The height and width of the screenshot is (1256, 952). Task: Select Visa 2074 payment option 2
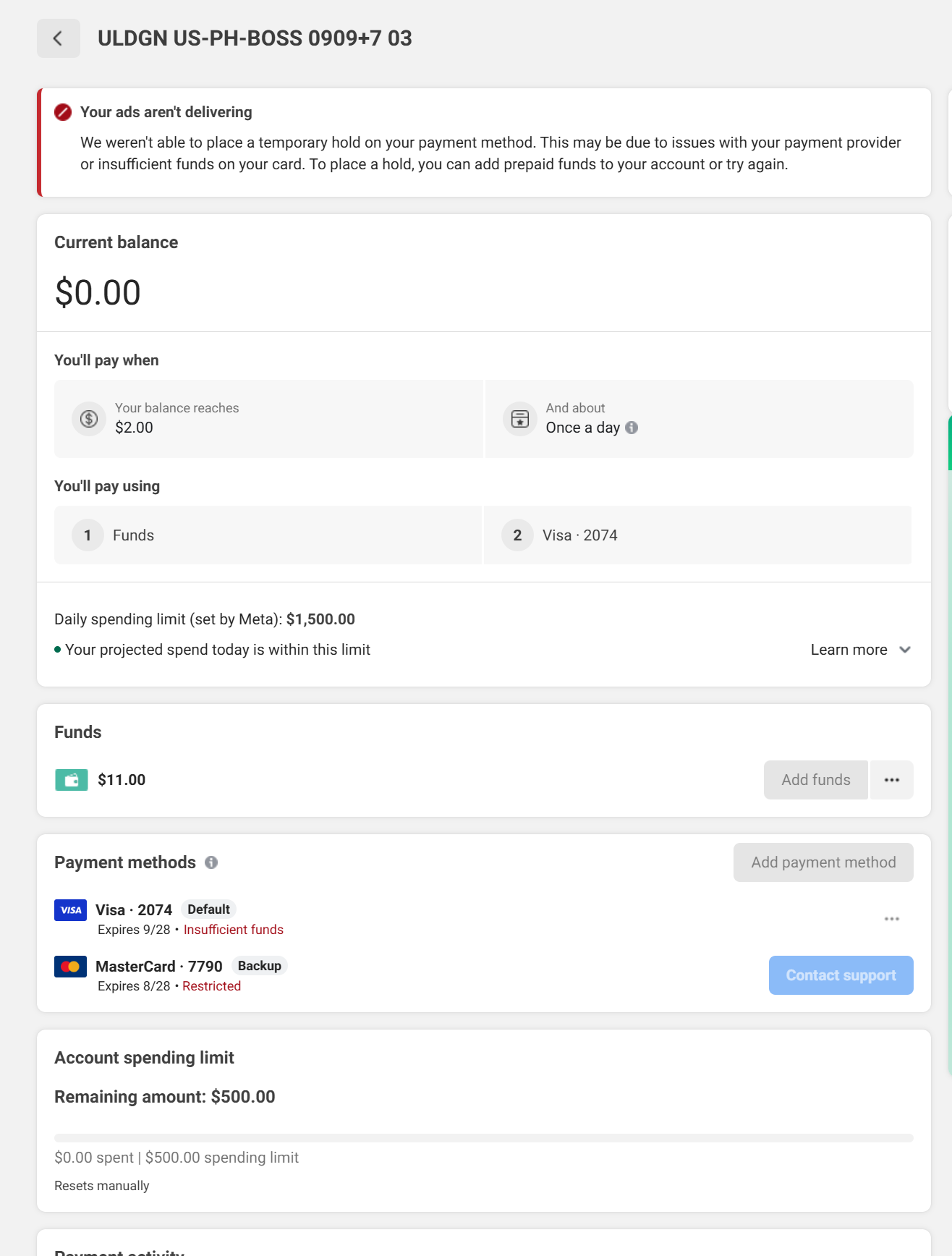pyautogui.click(x=698, y=535)
